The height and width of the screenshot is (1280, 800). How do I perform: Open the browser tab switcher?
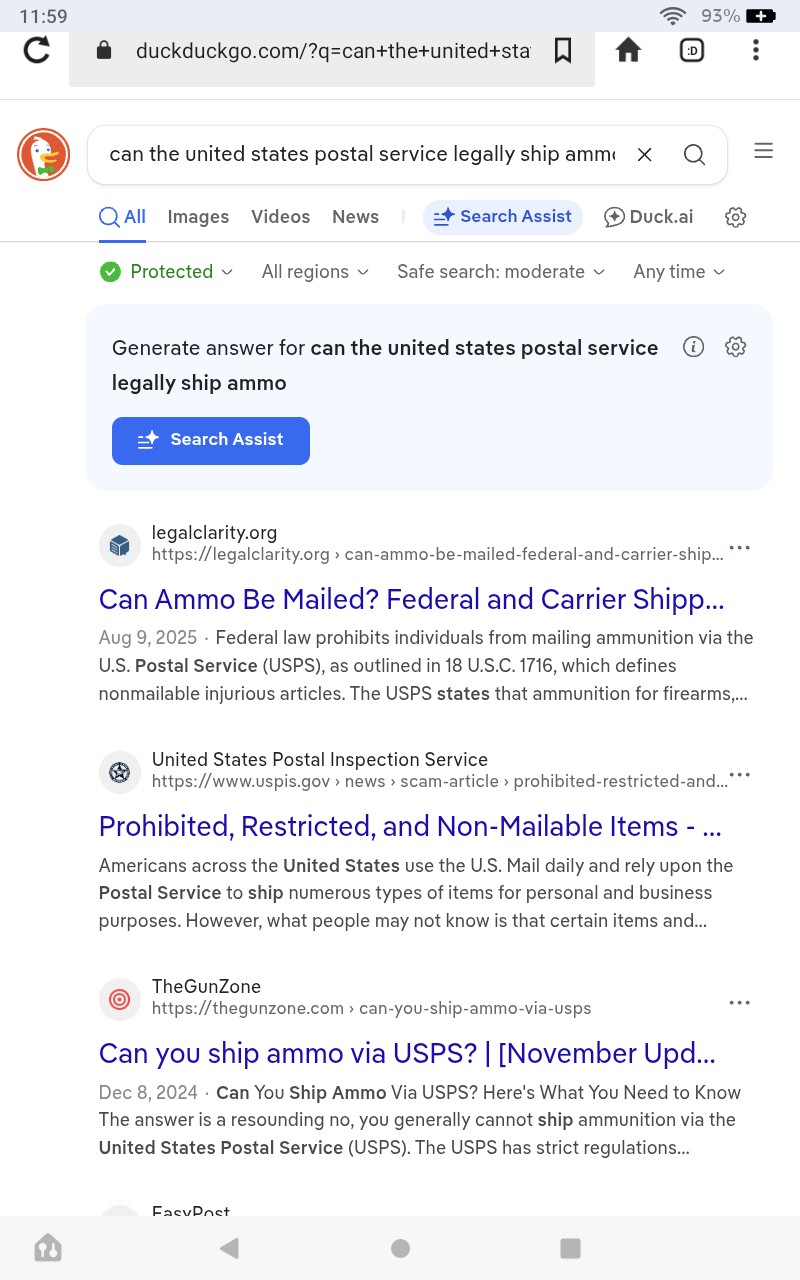(692, 50)
